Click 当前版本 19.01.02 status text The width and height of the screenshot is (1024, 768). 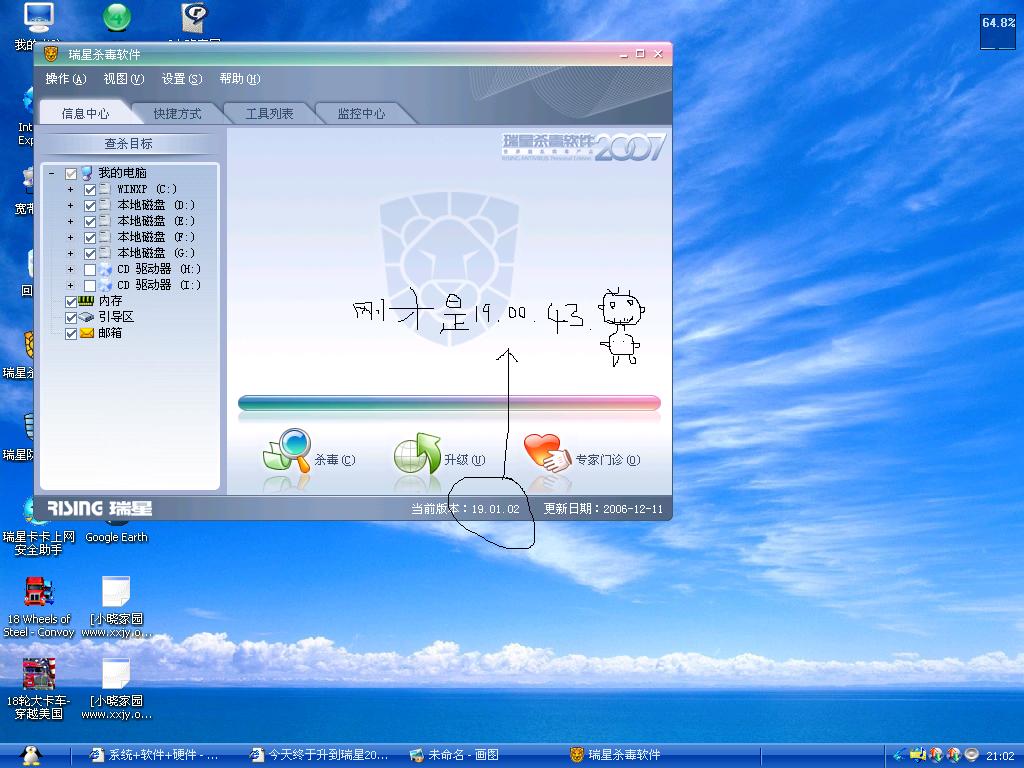point(465,509)
